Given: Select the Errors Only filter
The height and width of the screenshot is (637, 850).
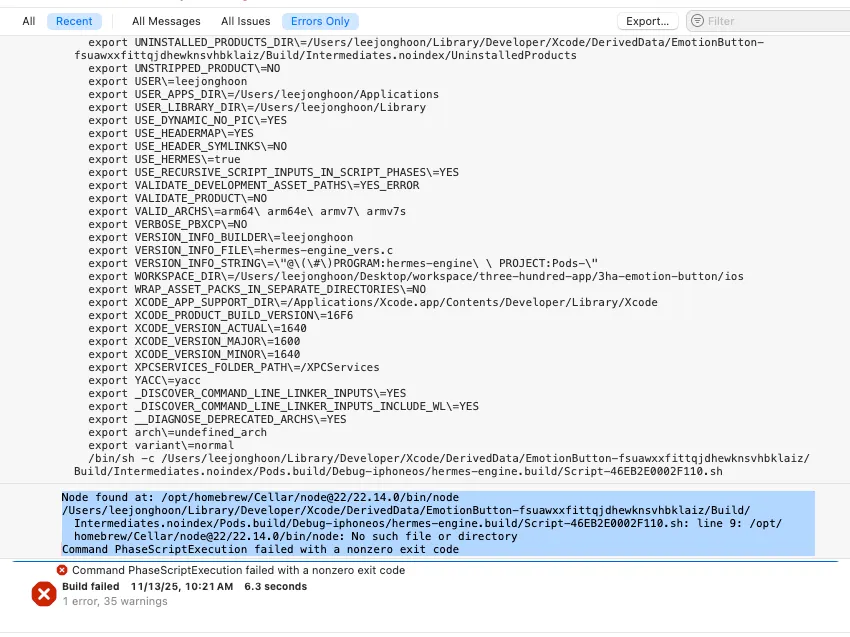Looking at the screenshot, I should point(320,21).
